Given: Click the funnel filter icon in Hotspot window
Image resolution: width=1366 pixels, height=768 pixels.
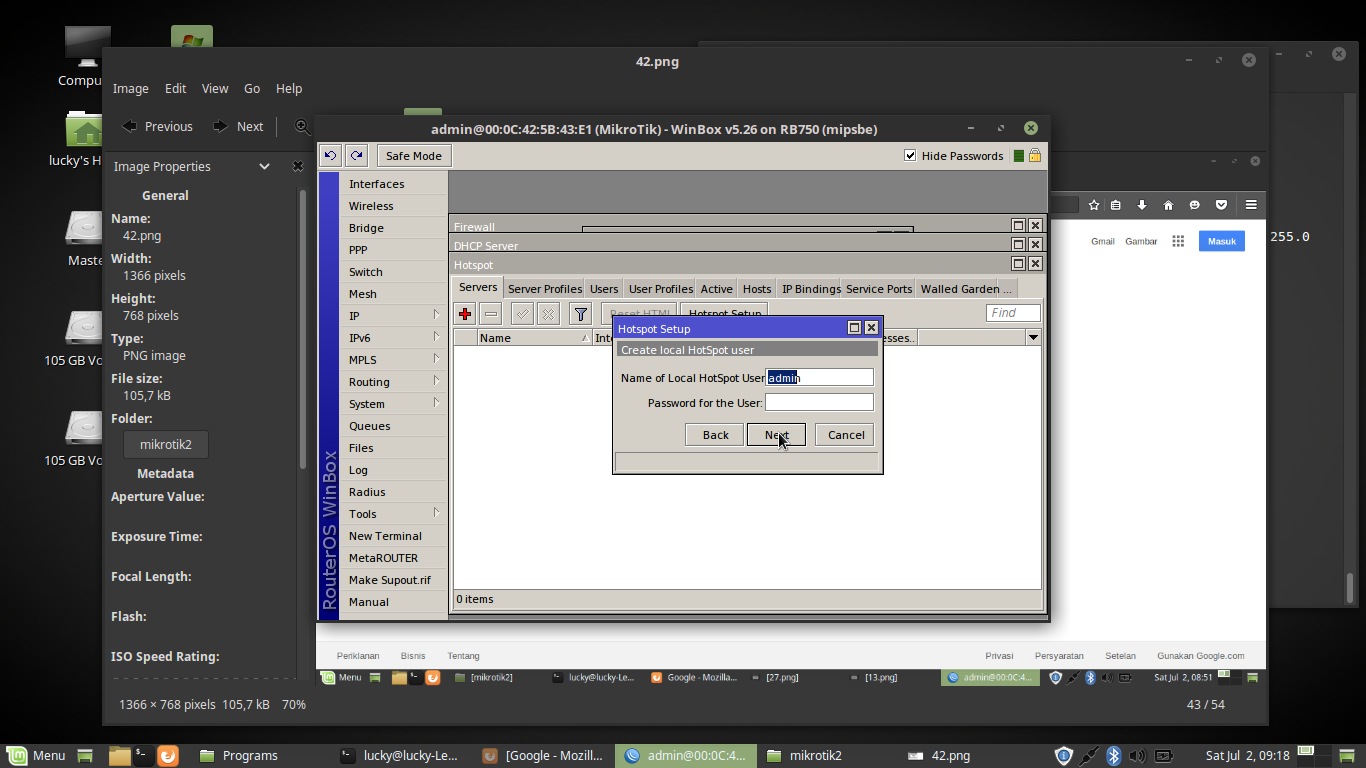Looking at the screenshot, I should click(x=580, y=314).
